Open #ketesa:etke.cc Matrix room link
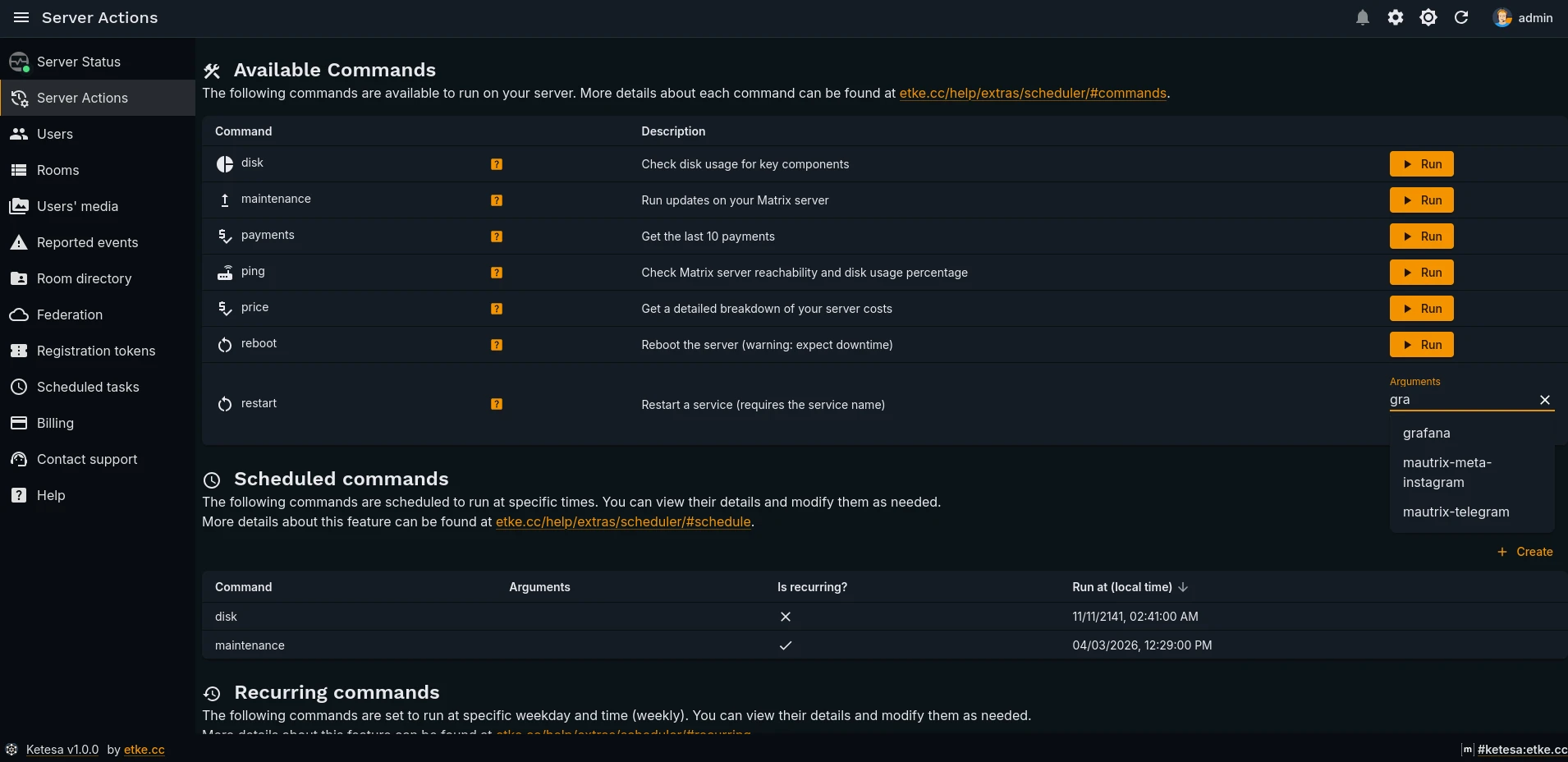Viewport: 1568px width, 762px height. (1522, 750)
